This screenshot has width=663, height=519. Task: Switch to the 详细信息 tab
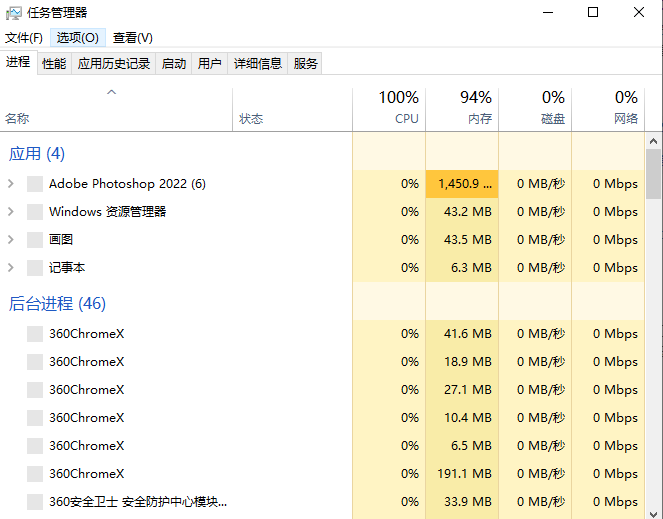pyautogui.click(x=257, y=64)
